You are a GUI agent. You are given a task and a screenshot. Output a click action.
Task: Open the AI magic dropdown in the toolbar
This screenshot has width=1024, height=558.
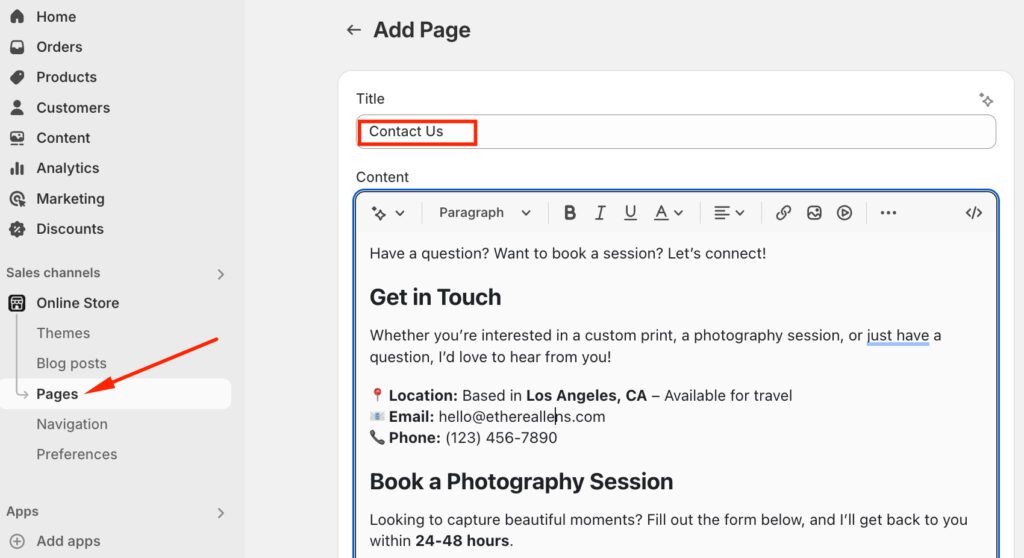[x=388, y=213]
